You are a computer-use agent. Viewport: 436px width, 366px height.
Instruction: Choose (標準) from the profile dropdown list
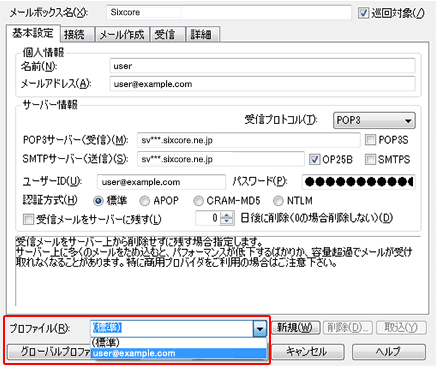(178, 342)
